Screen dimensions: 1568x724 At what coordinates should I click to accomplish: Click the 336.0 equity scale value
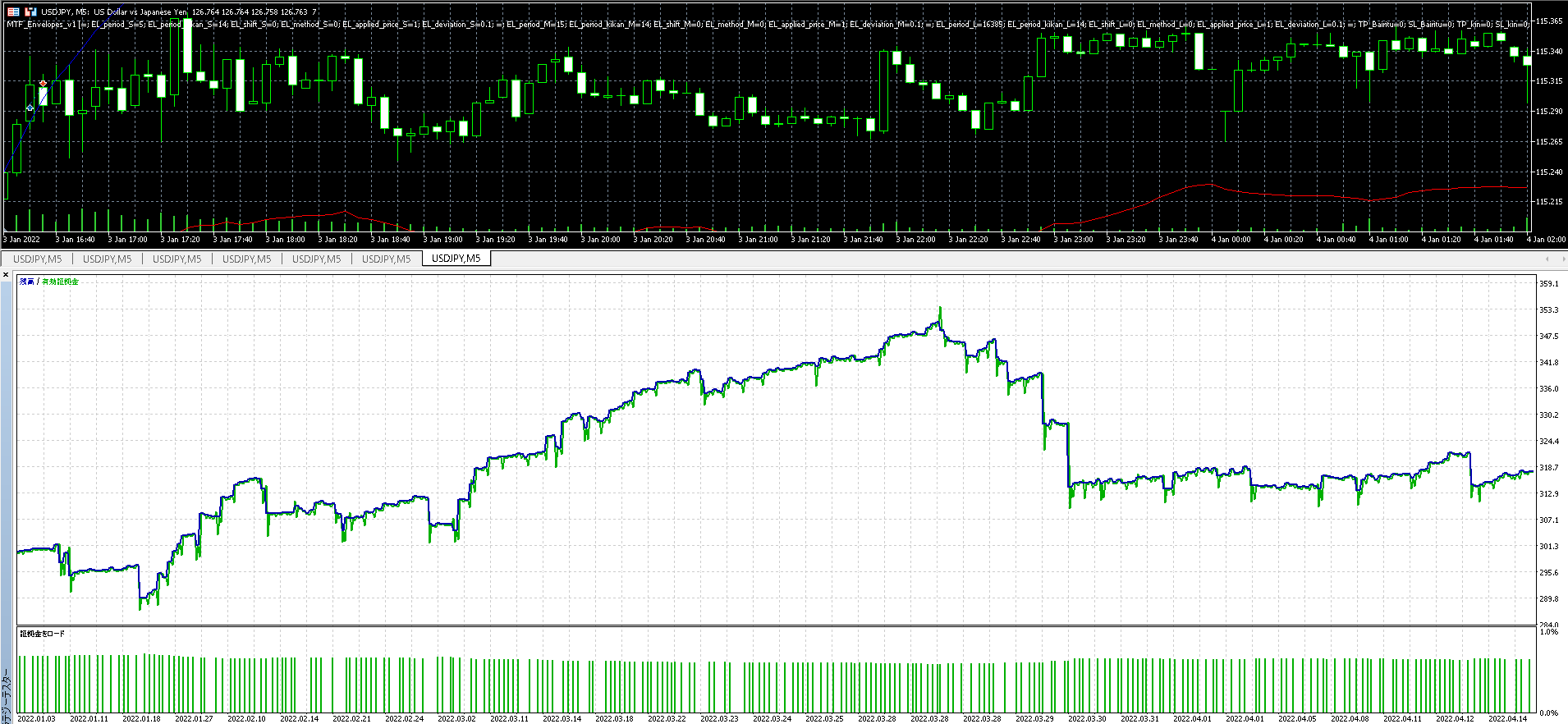tap(1548, 389)
